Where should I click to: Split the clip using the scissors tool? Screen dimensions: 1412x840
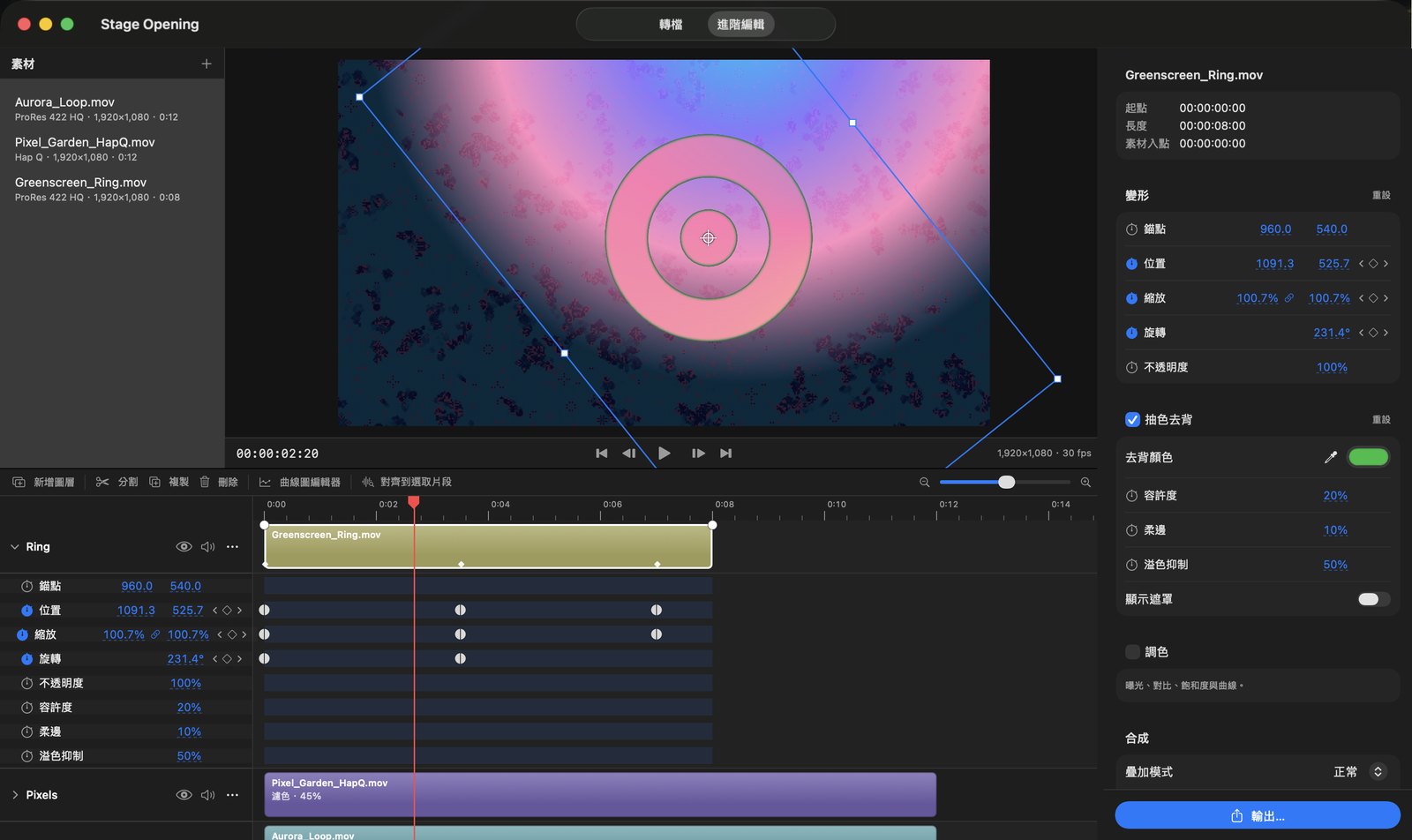pyautogui.click(x=116, y=482)
